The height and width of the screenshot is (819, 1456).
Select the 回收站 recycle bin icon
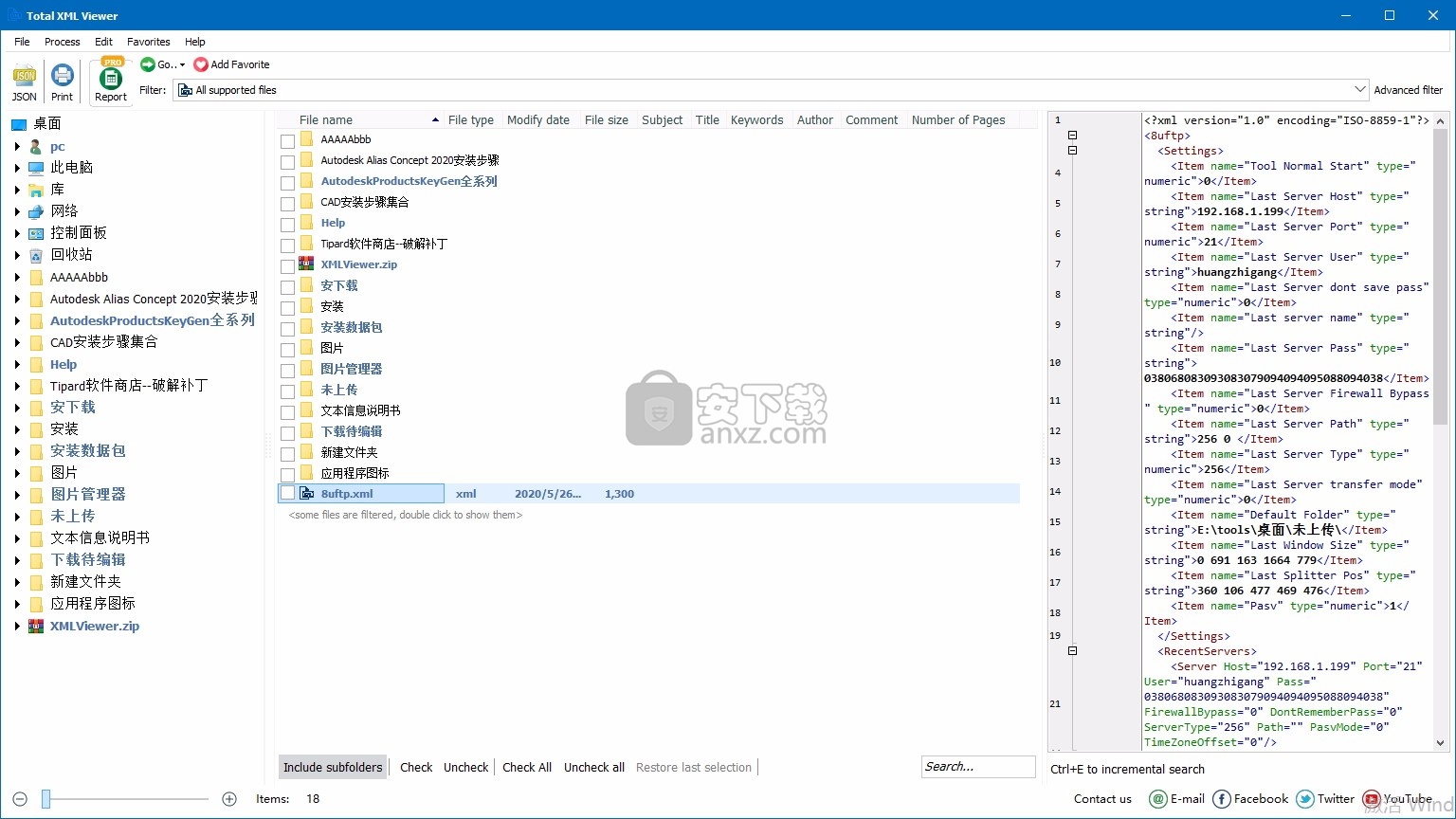point(36,255)
